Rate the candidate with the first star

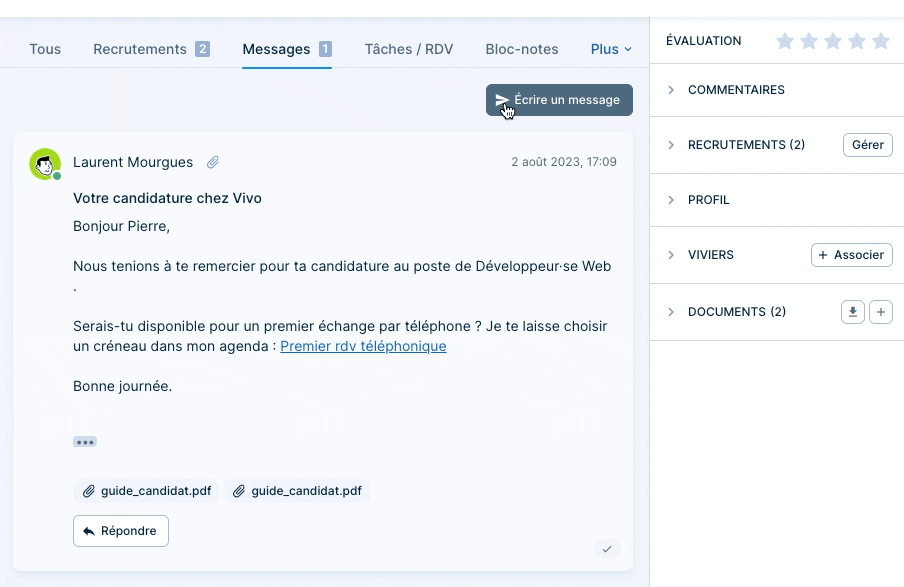(x=785, y=41)
